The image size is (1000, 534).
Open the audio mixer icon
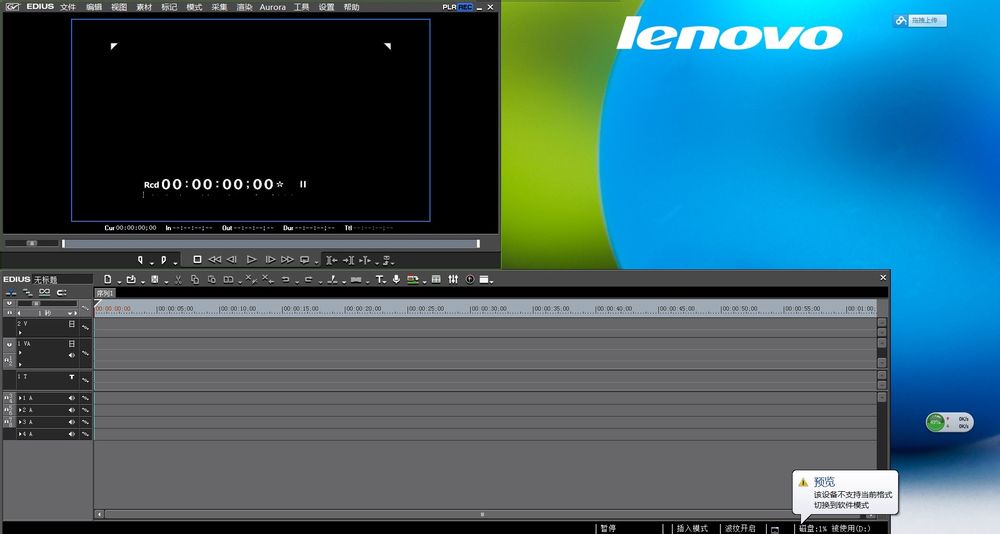tap(453, 279)
